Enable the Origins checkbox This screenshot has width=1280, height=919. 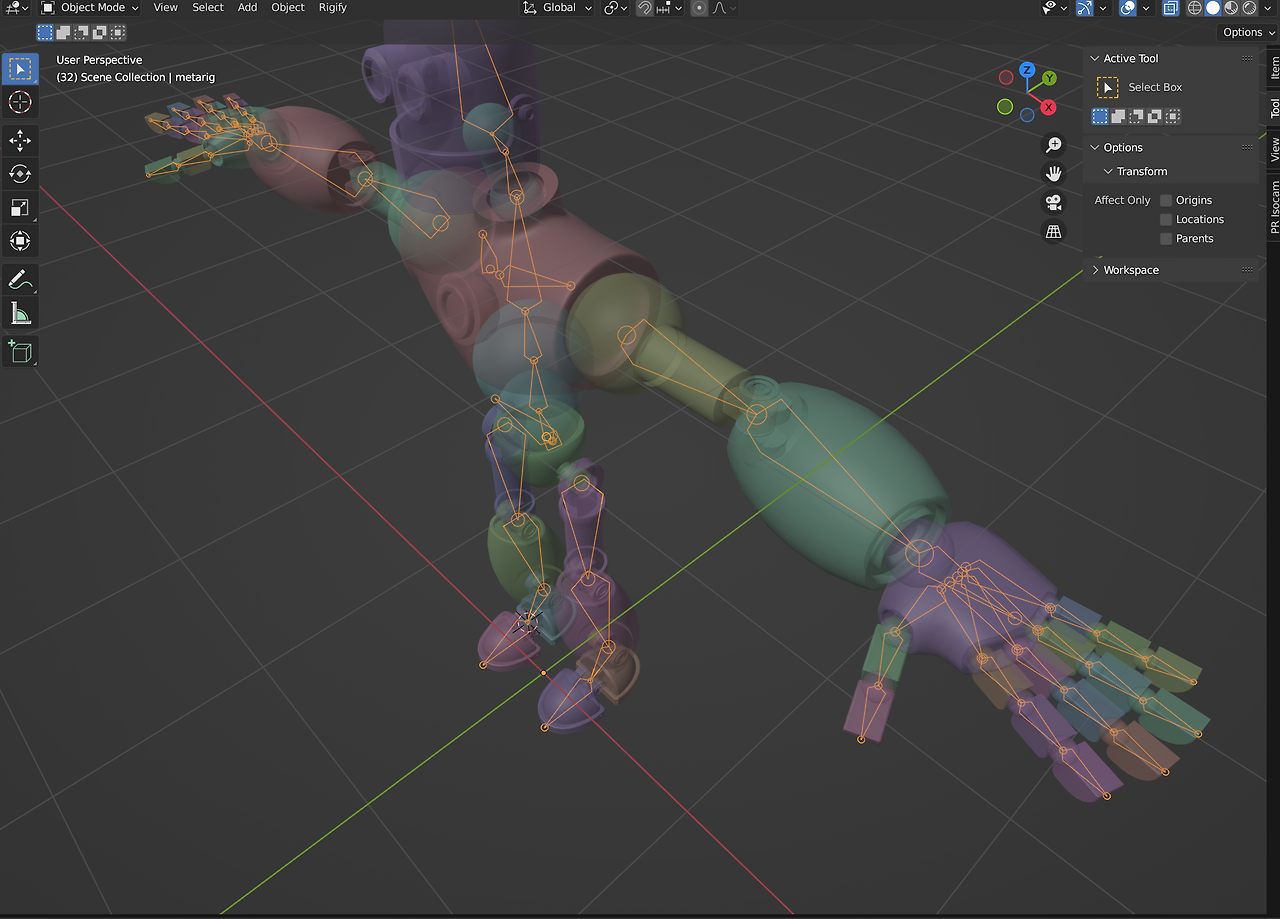pyautogui.click(x=1166, y=200)
